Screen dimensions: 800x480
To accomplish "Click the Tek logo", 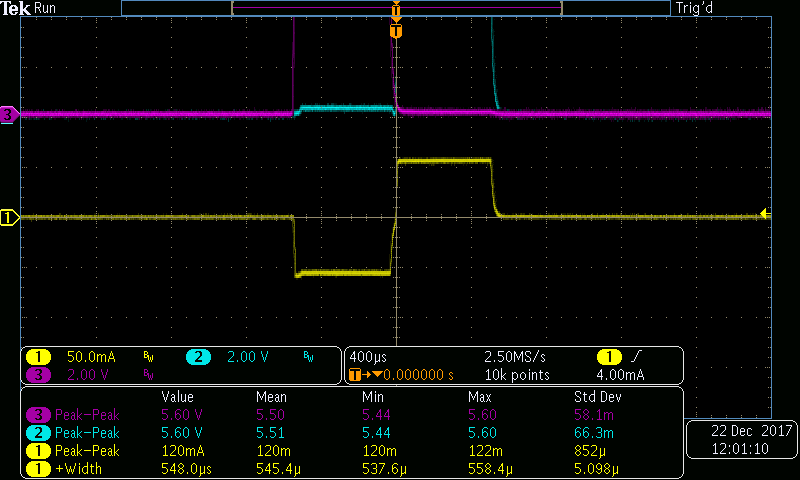I will (17, 8).
